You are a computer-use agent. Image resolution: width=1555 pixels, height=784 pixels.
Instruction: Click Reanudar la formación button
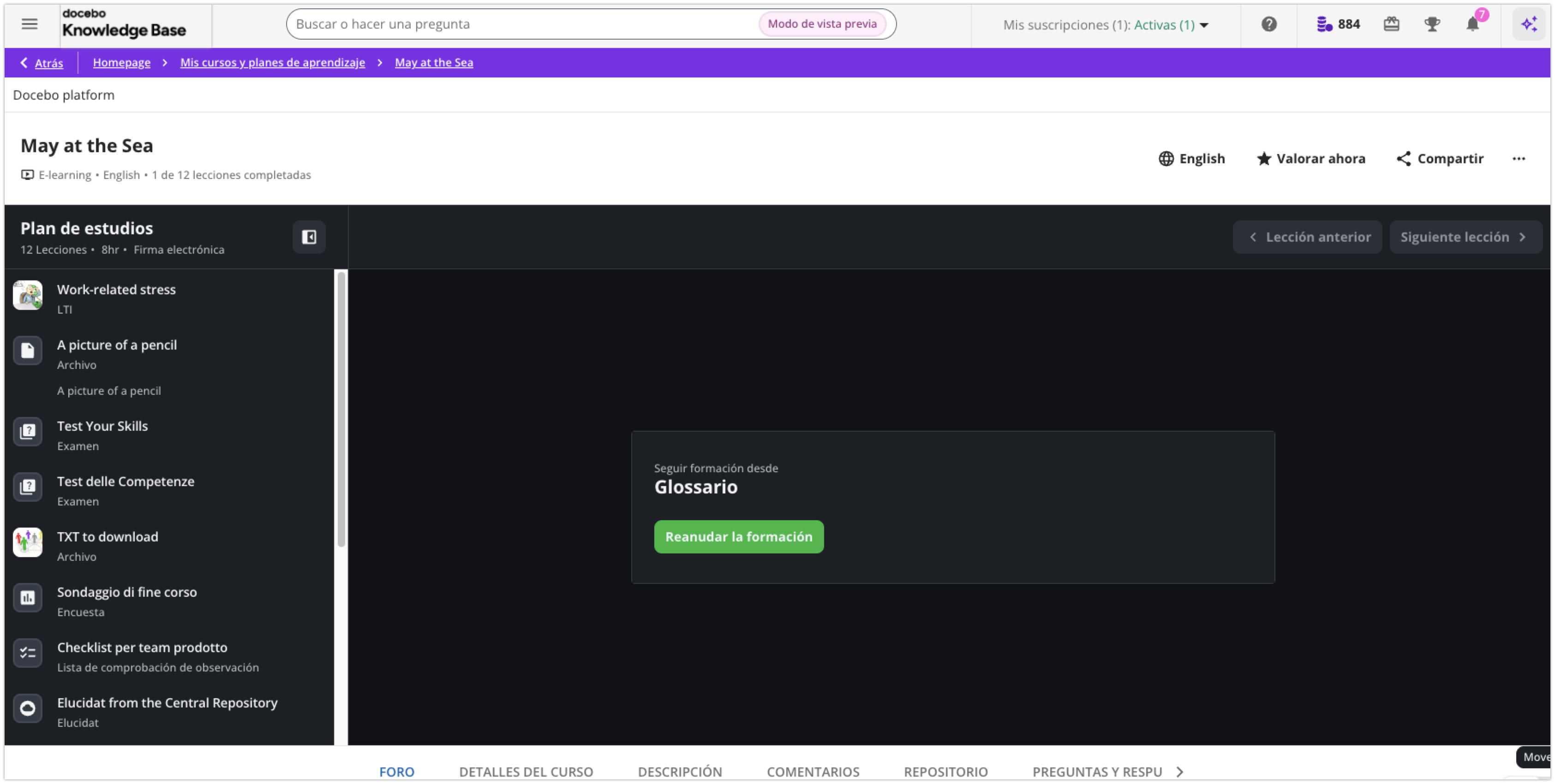(x=738, y=536)
